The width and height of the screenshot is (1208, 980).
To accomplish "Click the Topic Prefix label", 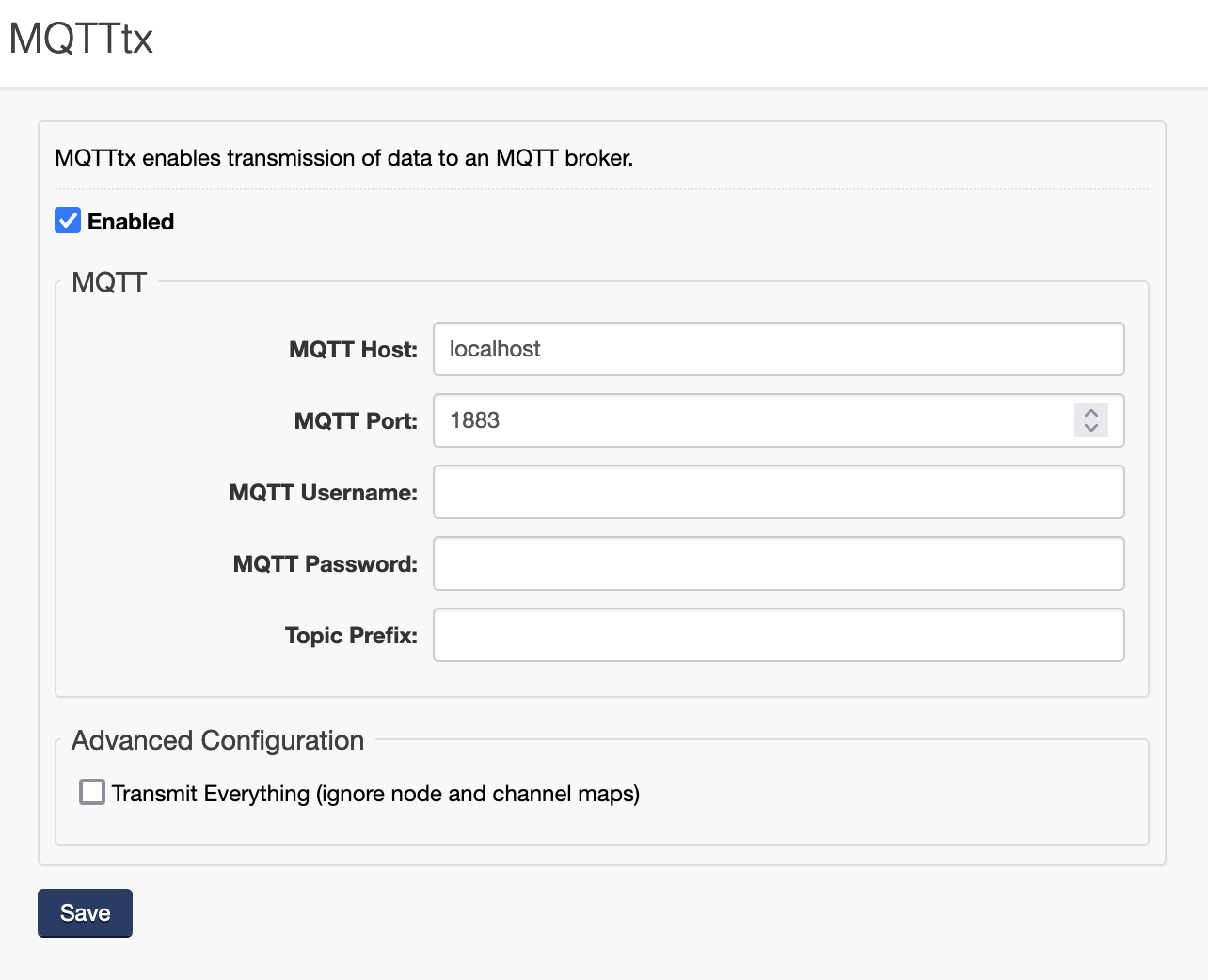I will point(351,636).
